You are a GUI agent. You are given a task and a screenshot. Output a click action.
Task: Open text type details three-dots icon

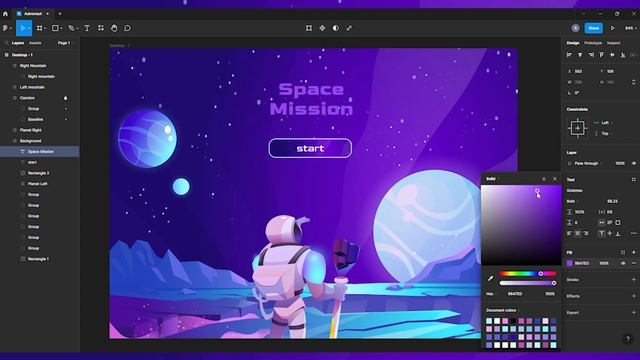click(633, 233)
